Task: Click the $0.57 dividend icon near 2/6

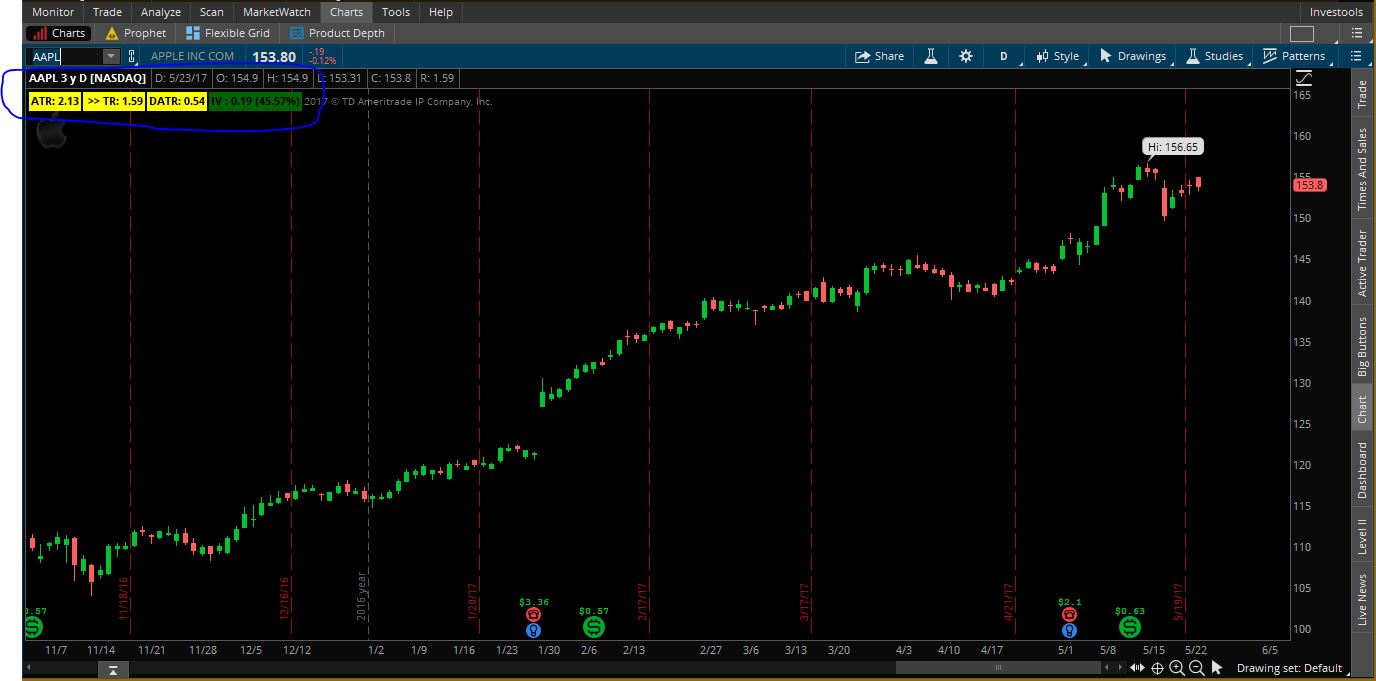Action: tap(594, 627)
